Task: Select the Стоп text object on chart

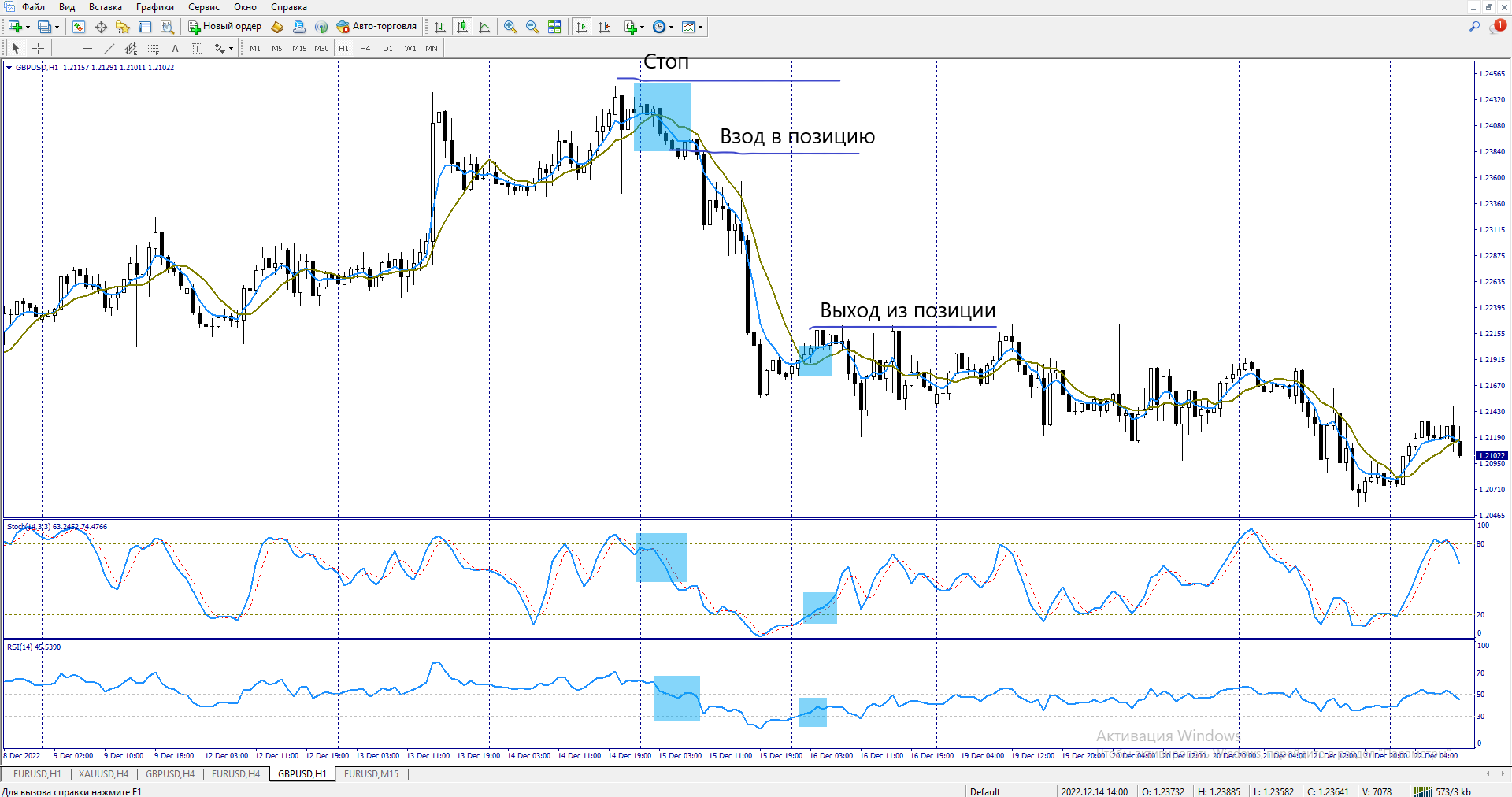Action: tap(665, 62)
